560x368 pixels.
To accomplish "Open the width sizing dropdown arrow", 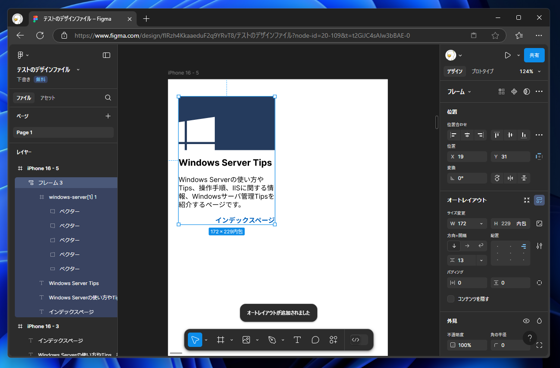I will pos(481,224).
